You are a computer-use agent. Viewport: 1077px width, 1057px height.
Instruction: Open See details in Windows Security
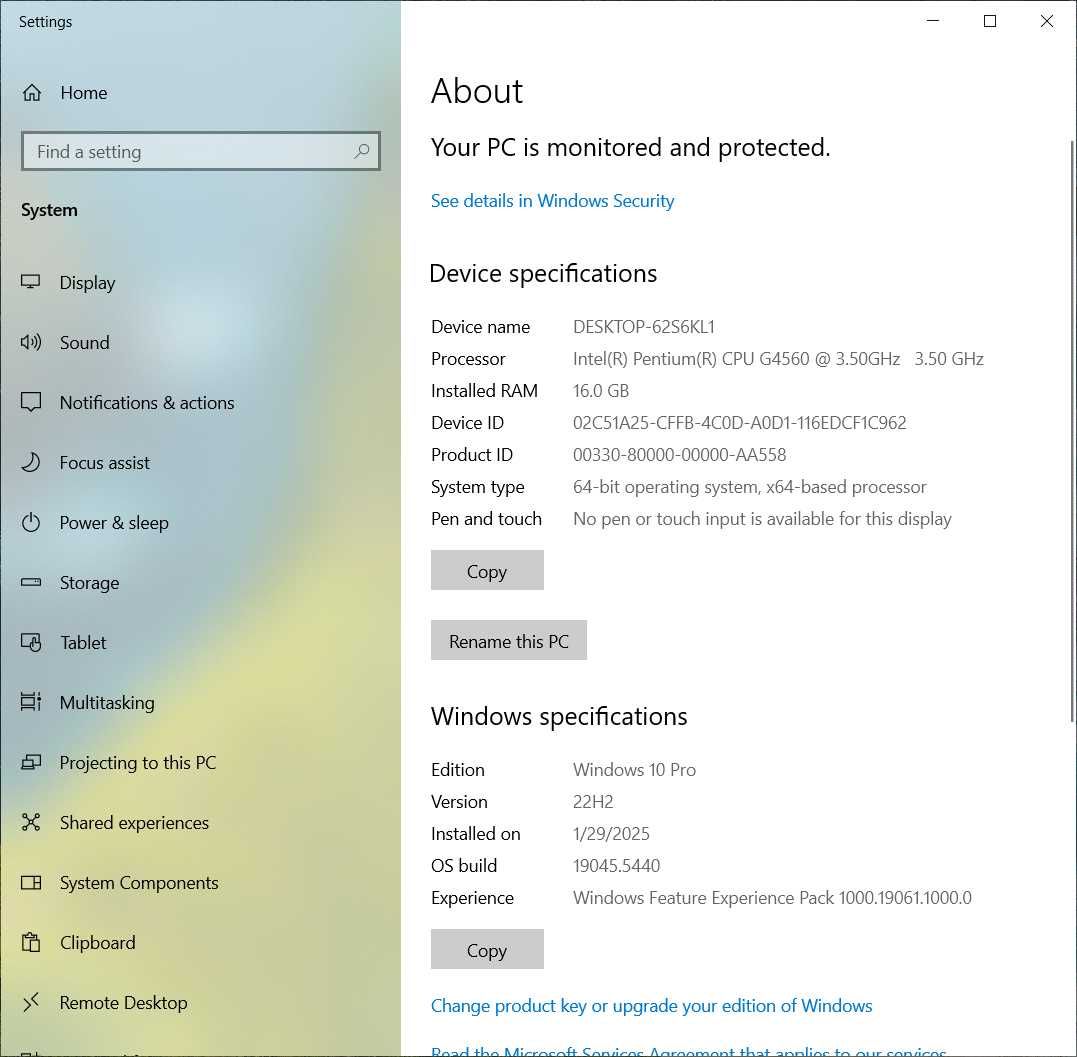pyautogui.click(x=552, y=201)
